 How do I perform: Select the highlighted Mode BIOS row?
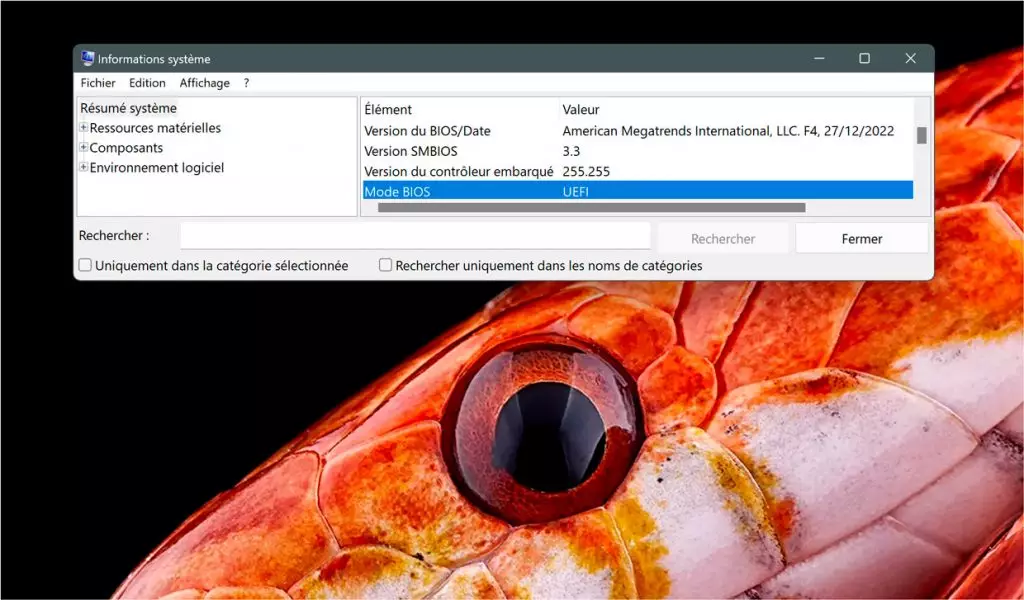click(x=638, y=191)
